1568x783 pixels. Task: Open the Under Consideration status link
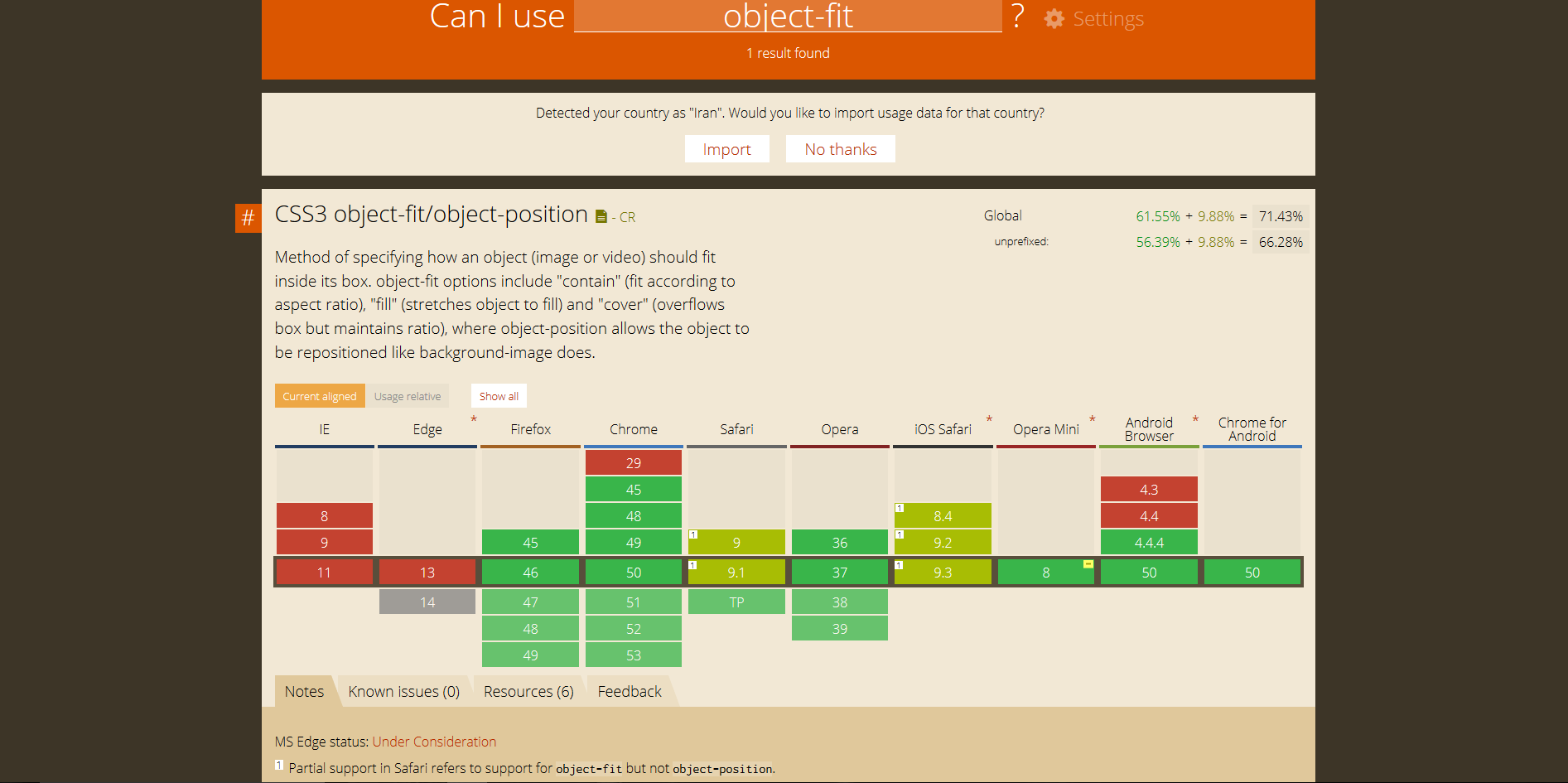434,742
